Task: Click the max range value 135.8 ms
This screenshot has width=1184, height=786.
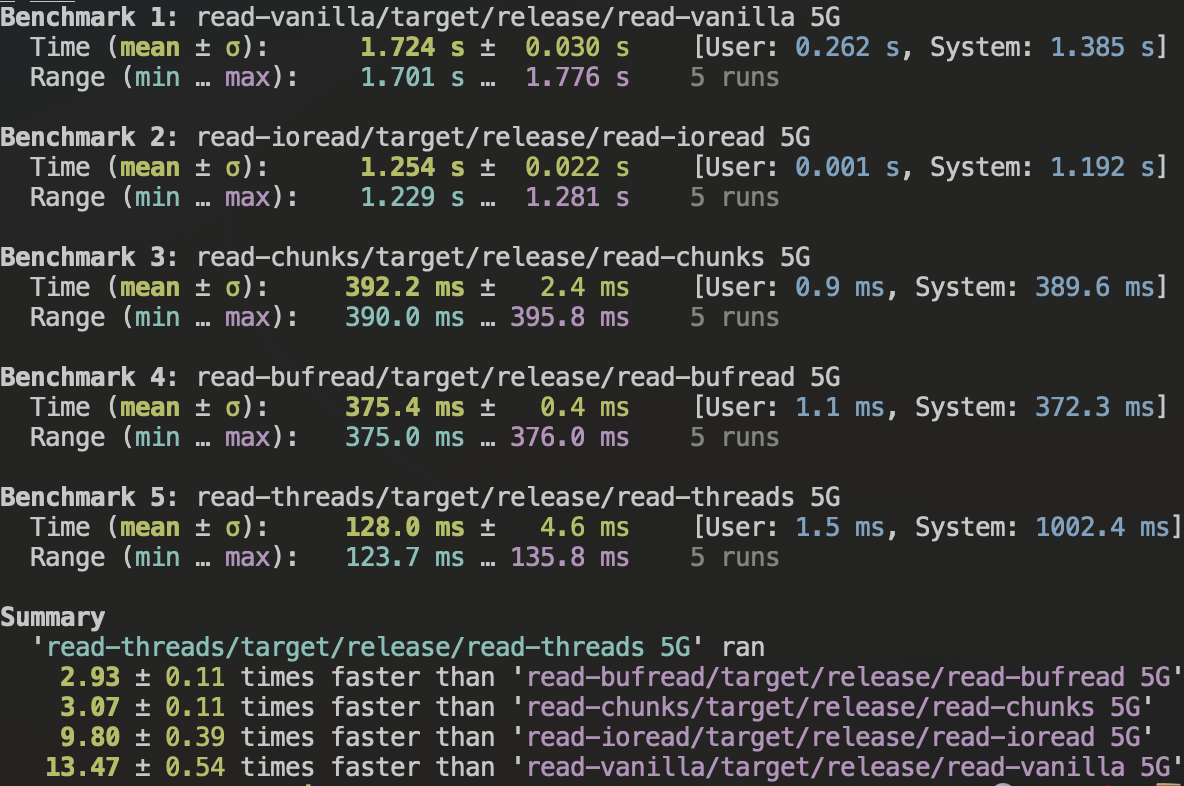Action: (569, 557)
